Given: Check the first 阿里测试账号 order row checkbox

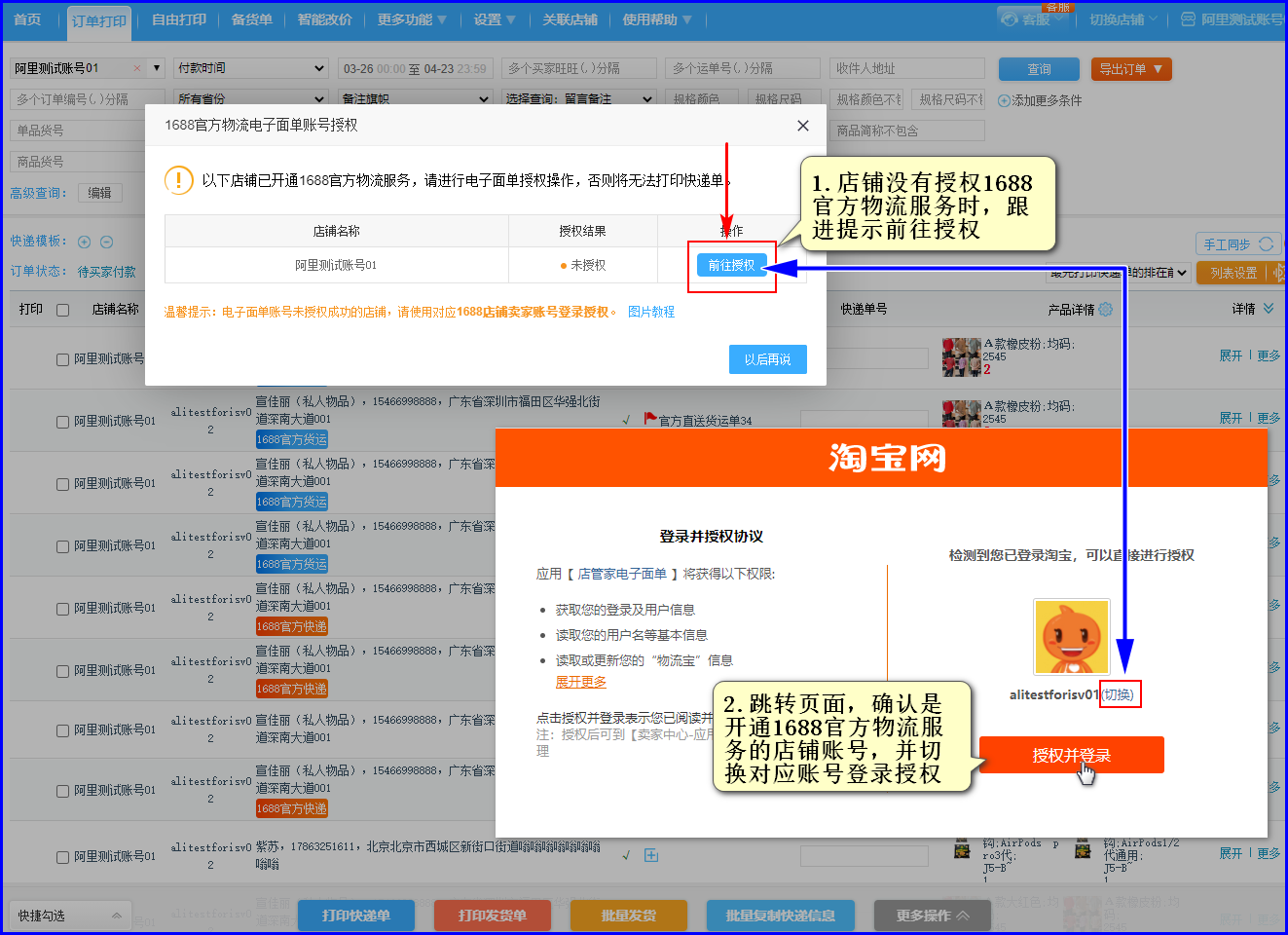Looking at the screenshot, I should coord(62,359).
